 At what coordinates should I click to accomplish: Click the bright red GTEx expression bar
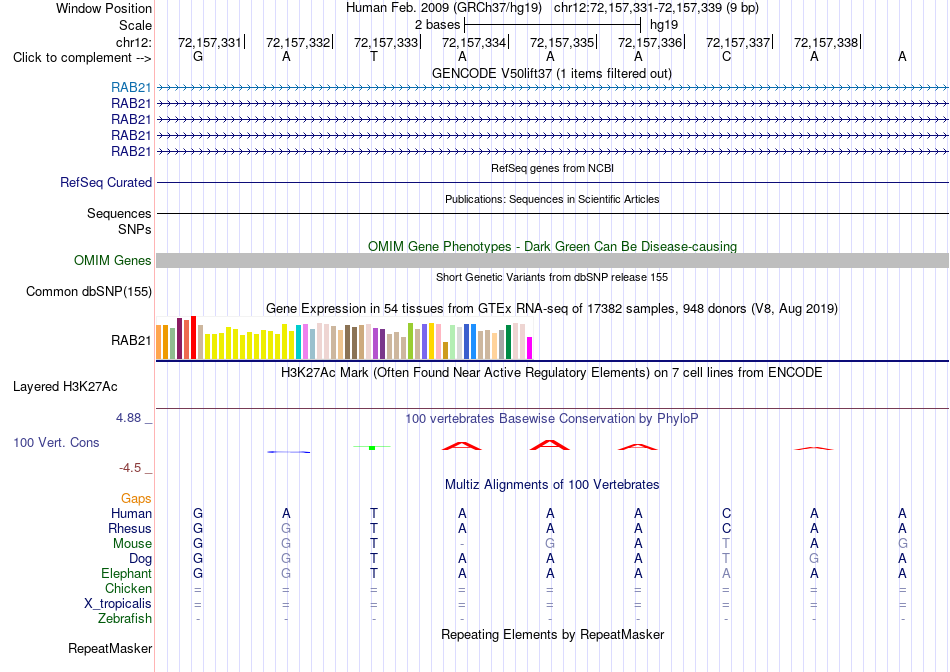point(193,338)
